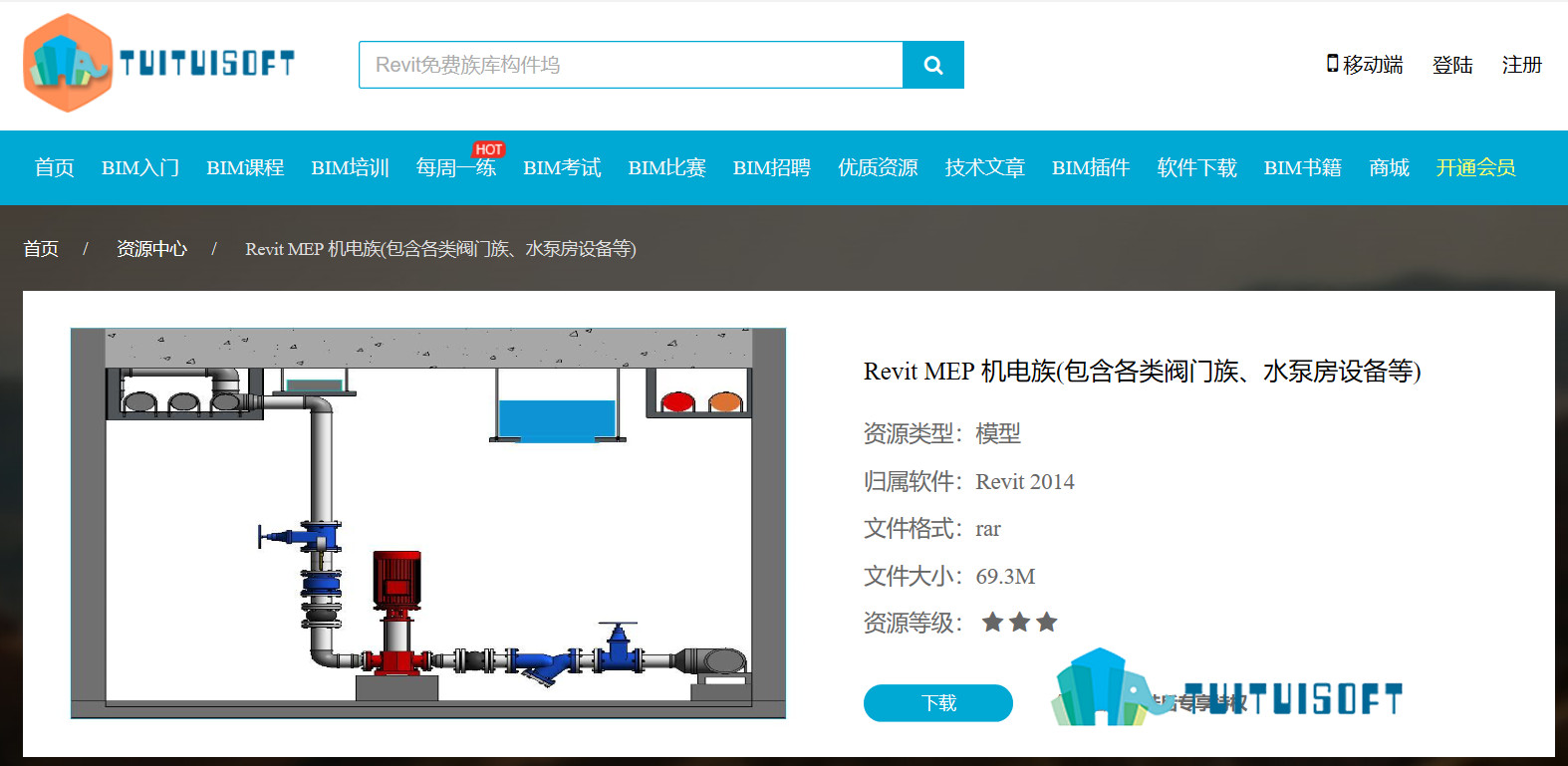Open the BIM考试 menu item

pyautogui.click(x=562, y=167)
